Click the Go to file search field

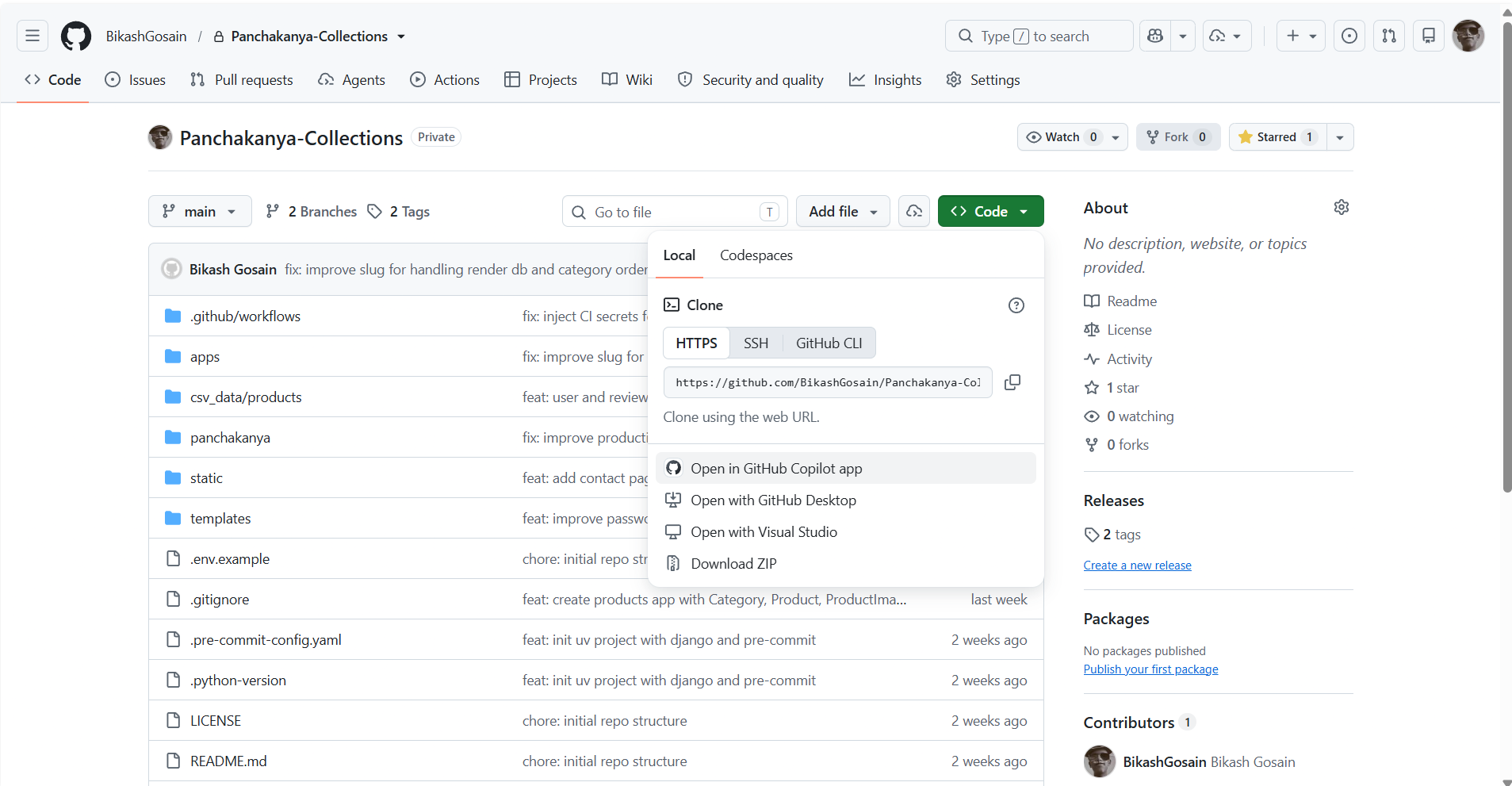tap(675, 211)
